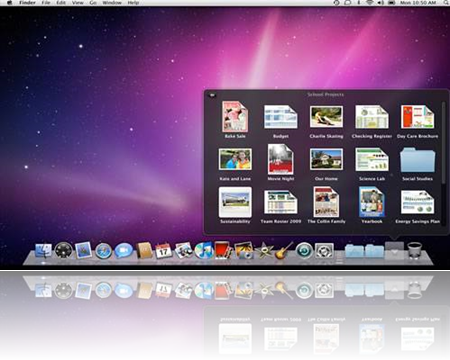This screenshot has width=450, height=360.
Task: Open iPhoto from the Dock
Action: (244, 251)
